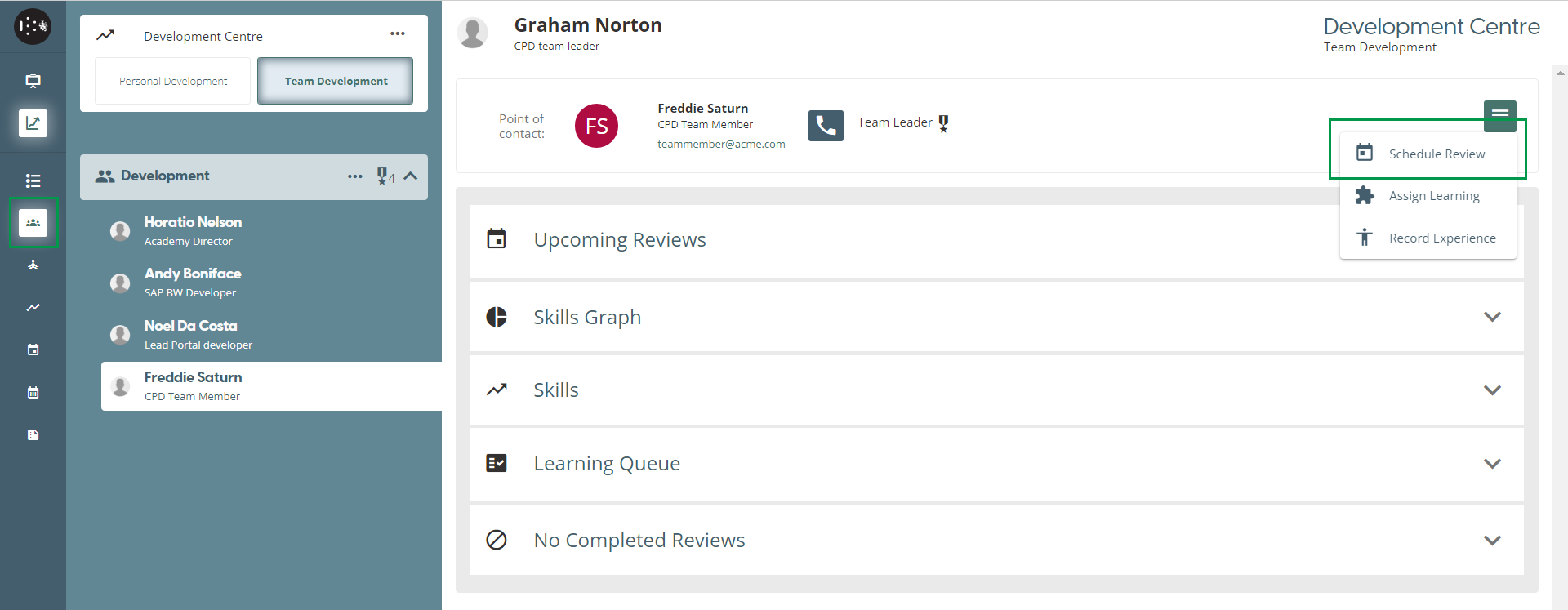Click the green hamburger menu button
This screenshot has width=1568, height=610.
click(x=1499, y=114)
